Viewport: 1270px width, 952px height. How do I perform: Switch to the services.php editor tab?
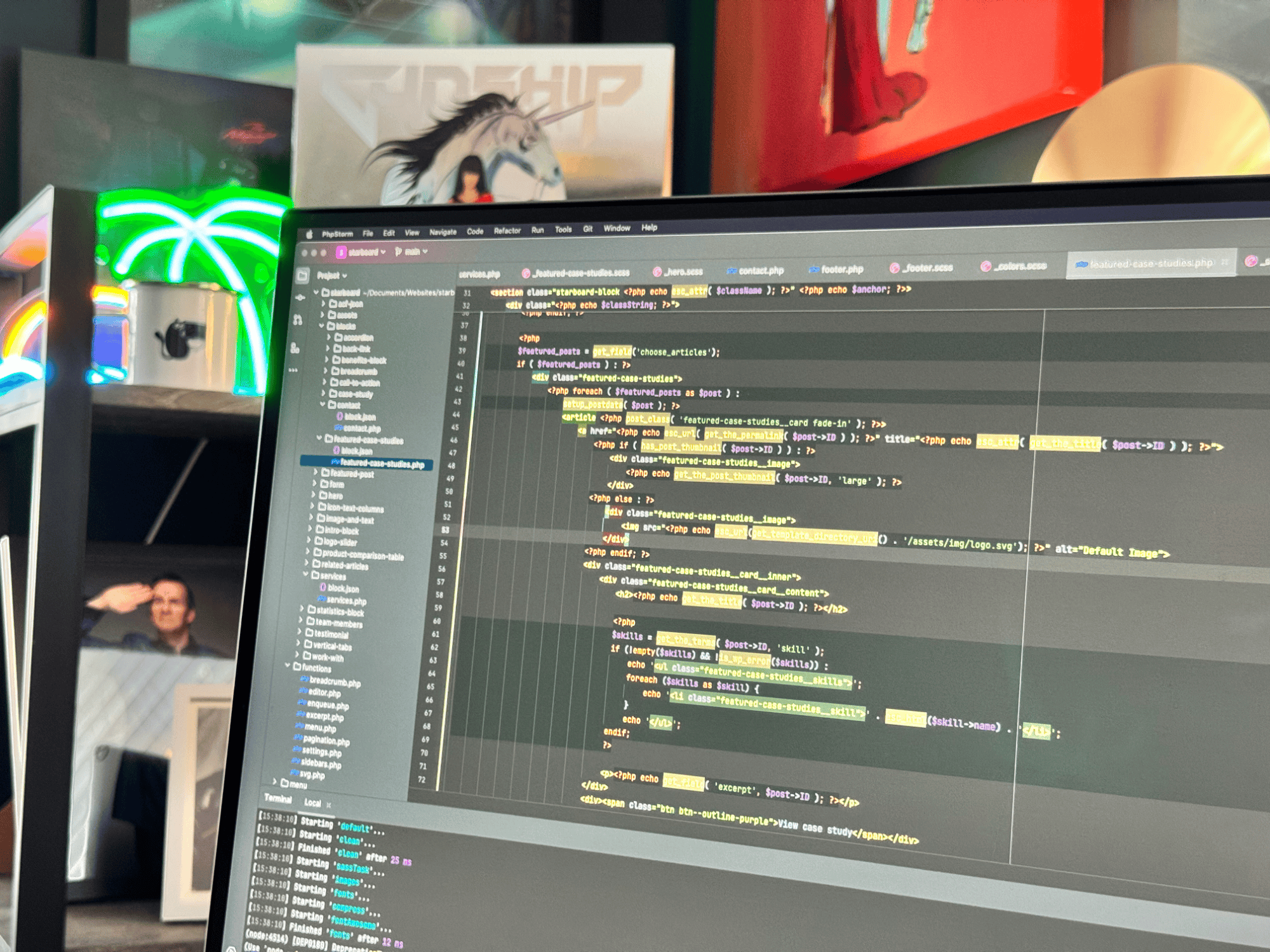click(479, 275)
